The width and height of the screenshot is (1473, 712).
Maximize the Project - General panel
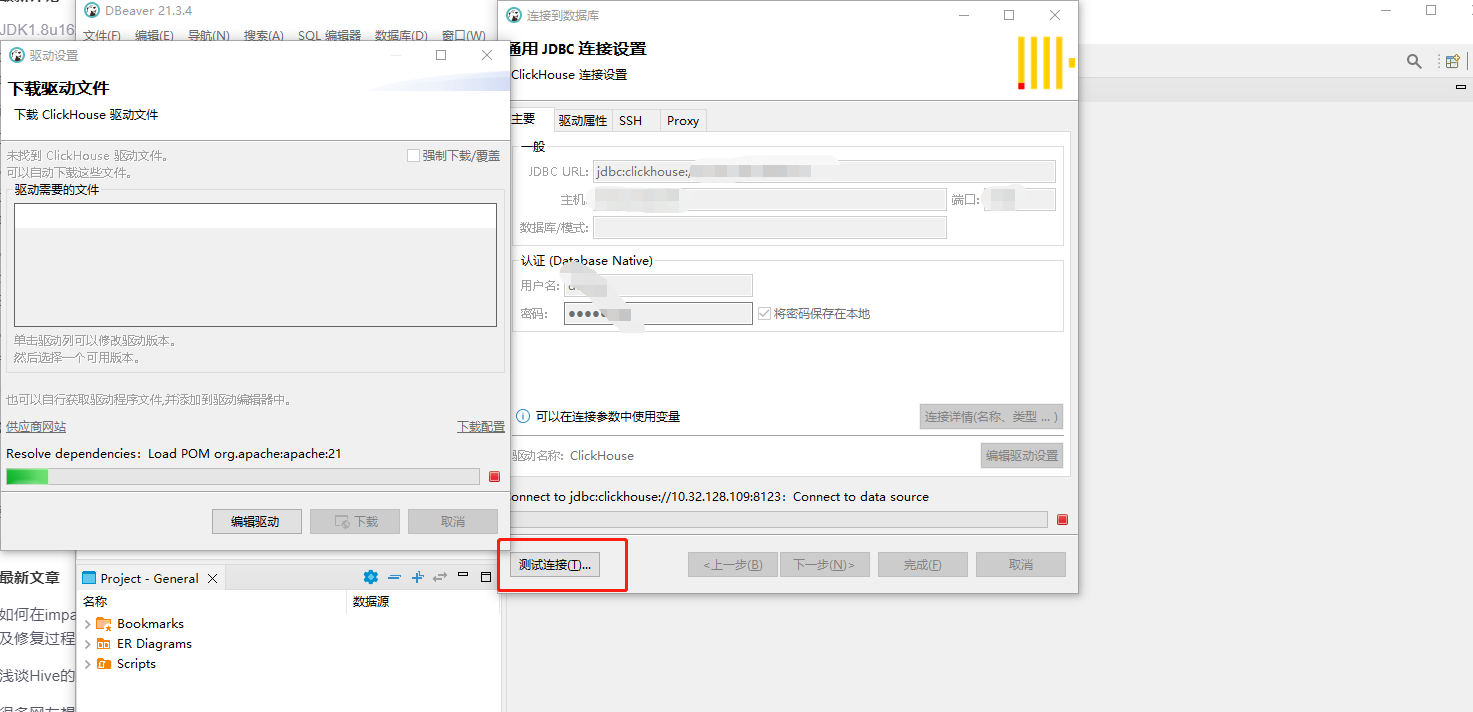click(x=486, y=577)
